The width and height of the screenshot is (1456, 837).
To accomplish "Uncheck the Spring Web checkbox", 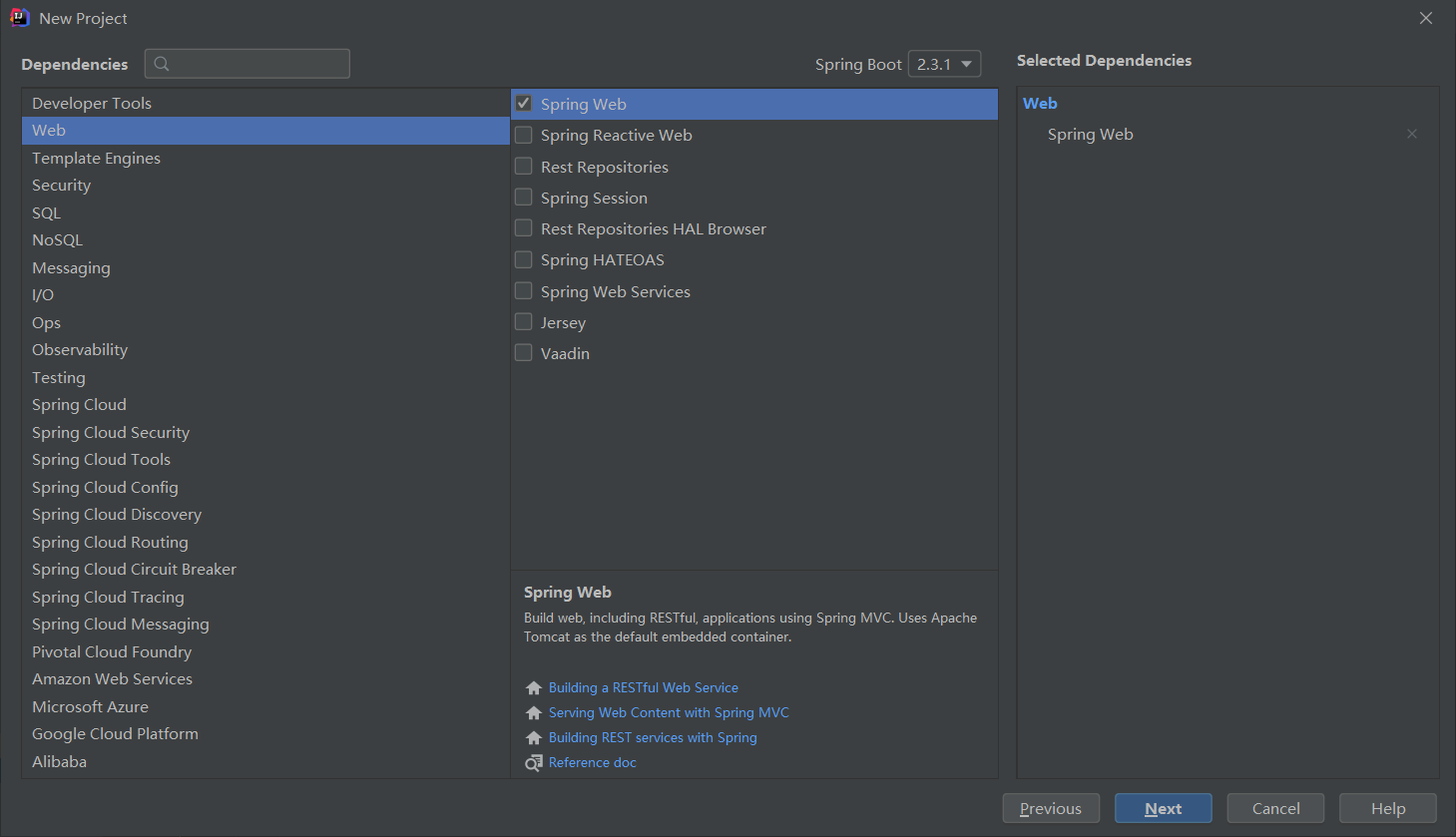I will (524, 103).
